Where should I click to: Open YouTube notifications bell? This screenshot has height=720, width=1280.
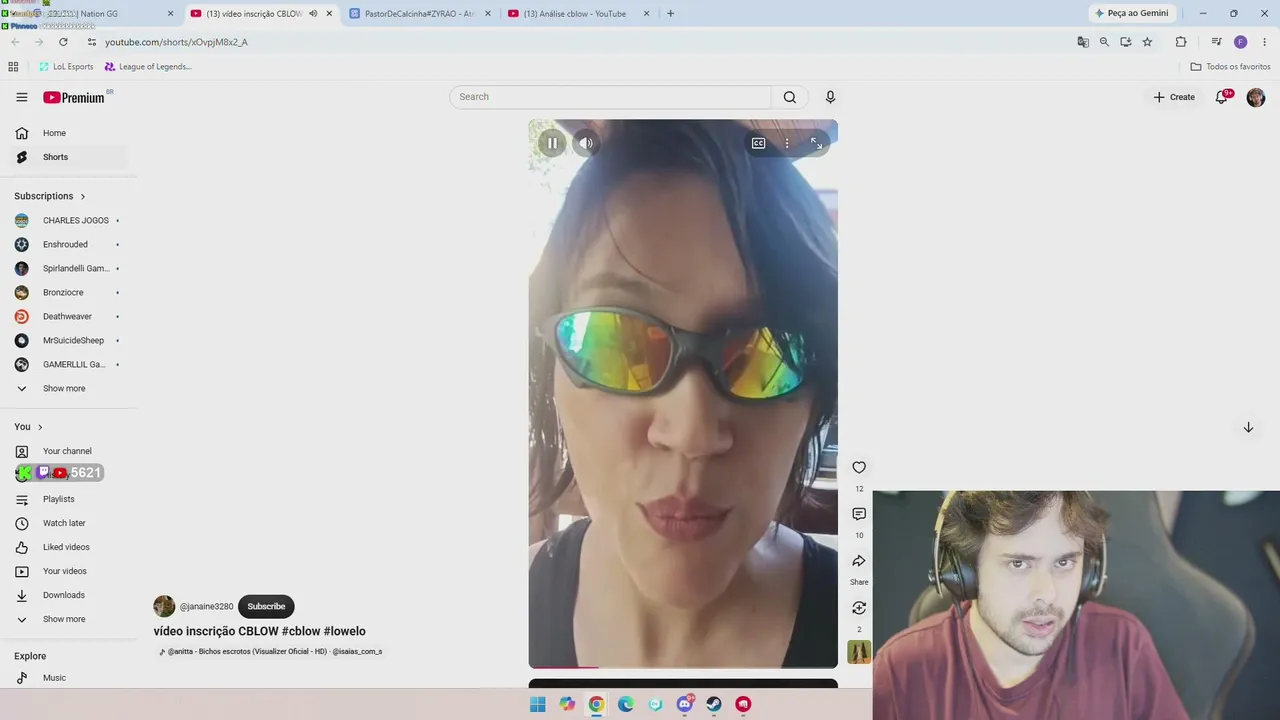click(1221, 97)
